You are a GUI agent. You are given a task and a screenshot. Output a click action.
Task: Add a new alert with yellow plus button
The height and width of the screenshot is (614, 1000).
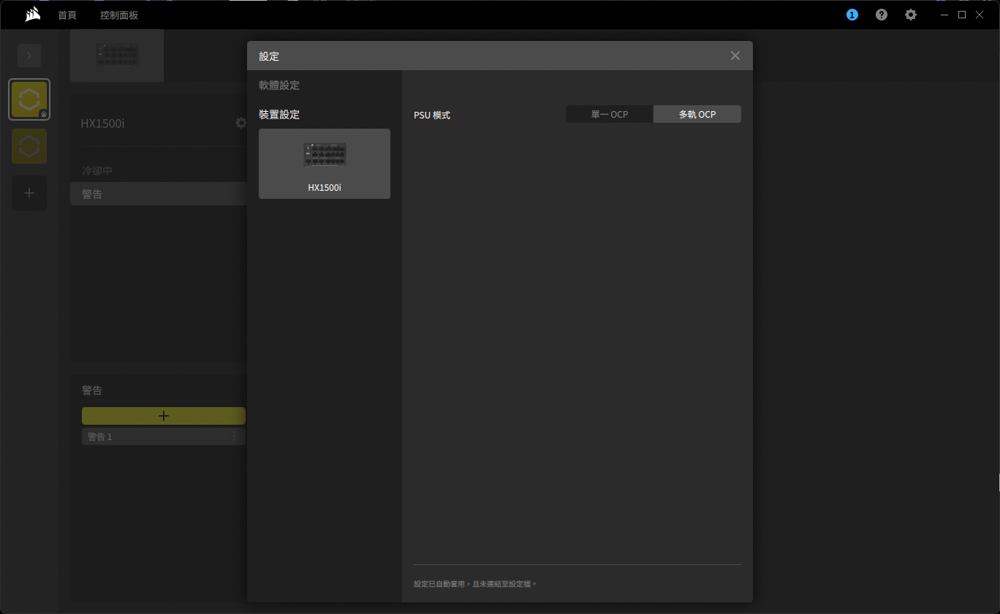(163, 416)
